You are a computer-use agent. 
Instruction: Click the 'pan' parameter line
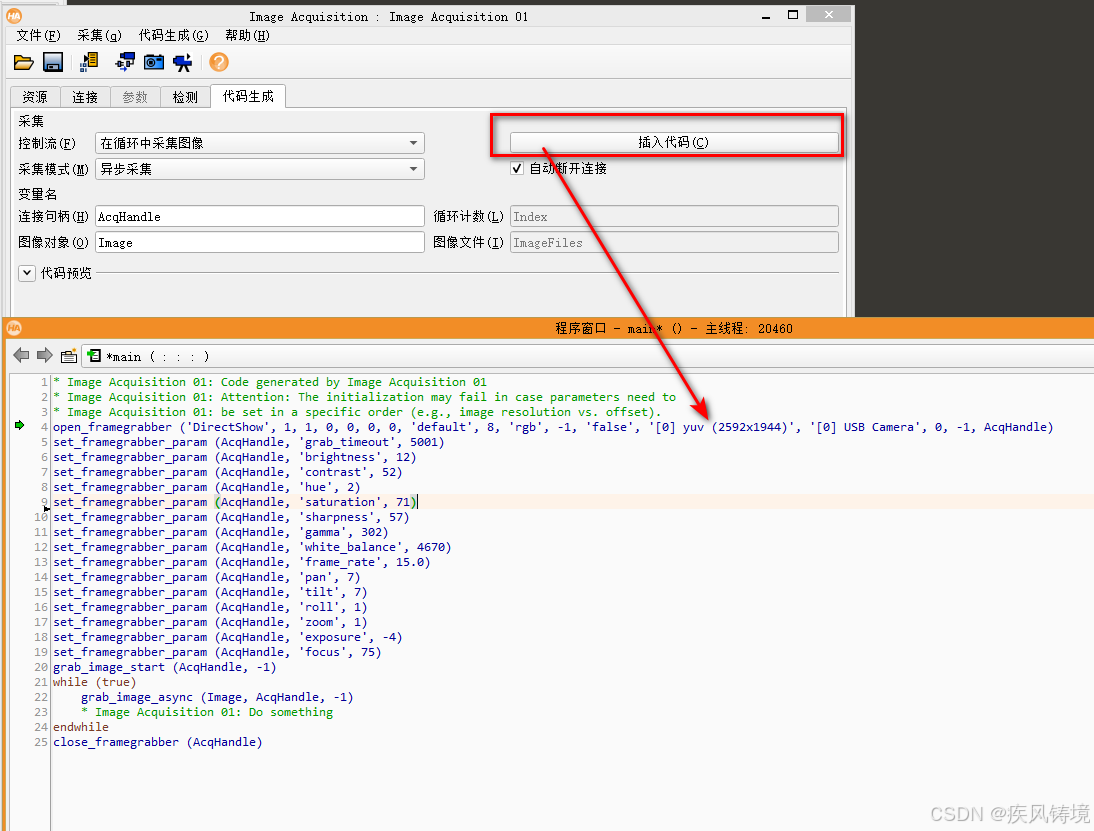click(x=207, y=577)
